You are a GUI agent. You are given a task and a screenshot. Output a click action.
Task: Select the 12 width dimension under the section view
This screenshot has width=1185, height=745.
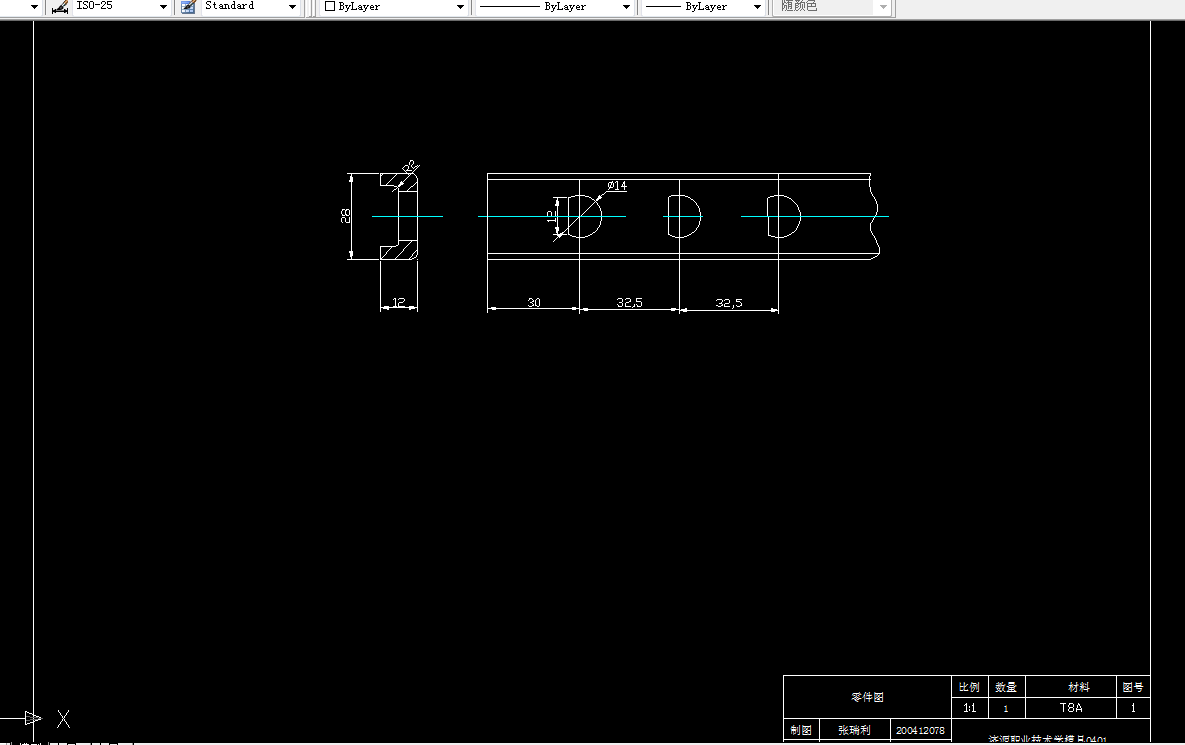point(398,302)
